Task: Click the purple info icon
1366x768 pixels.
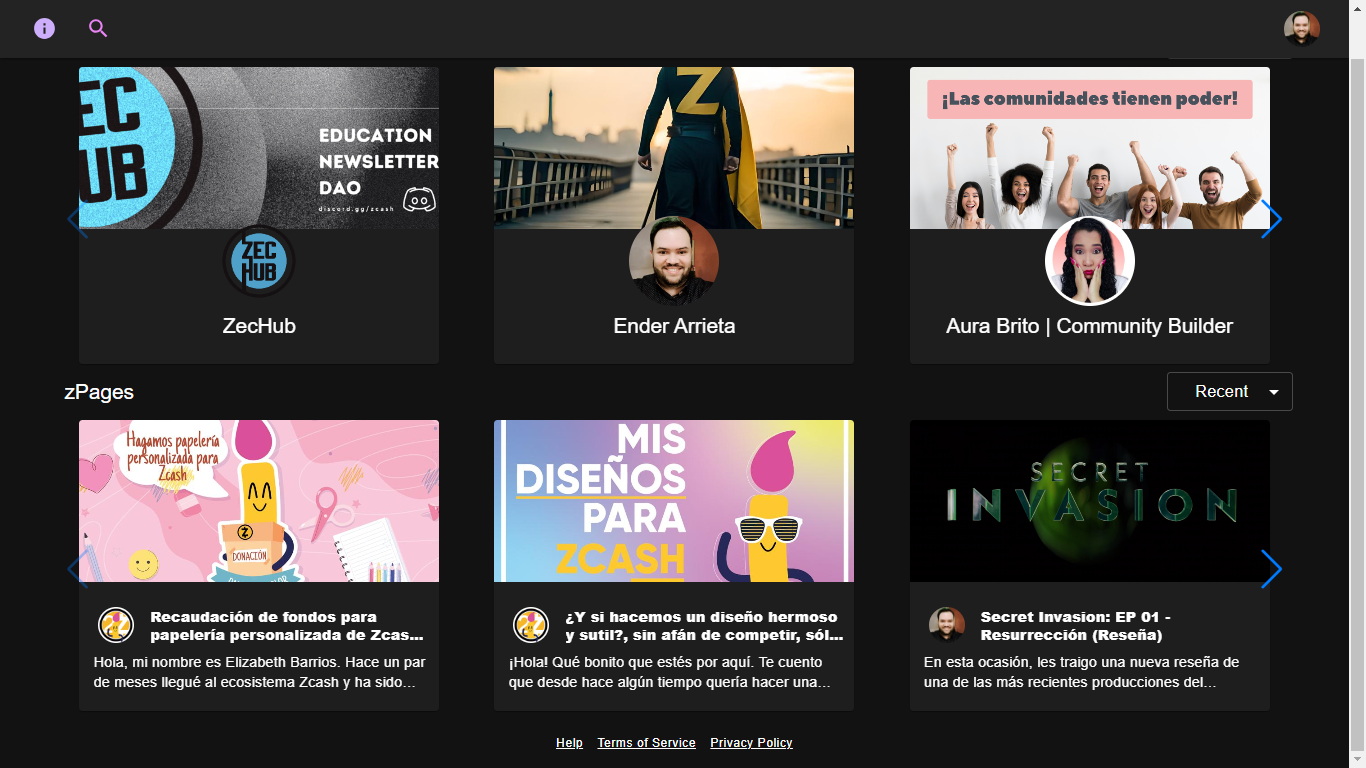Action: (44, 28)
